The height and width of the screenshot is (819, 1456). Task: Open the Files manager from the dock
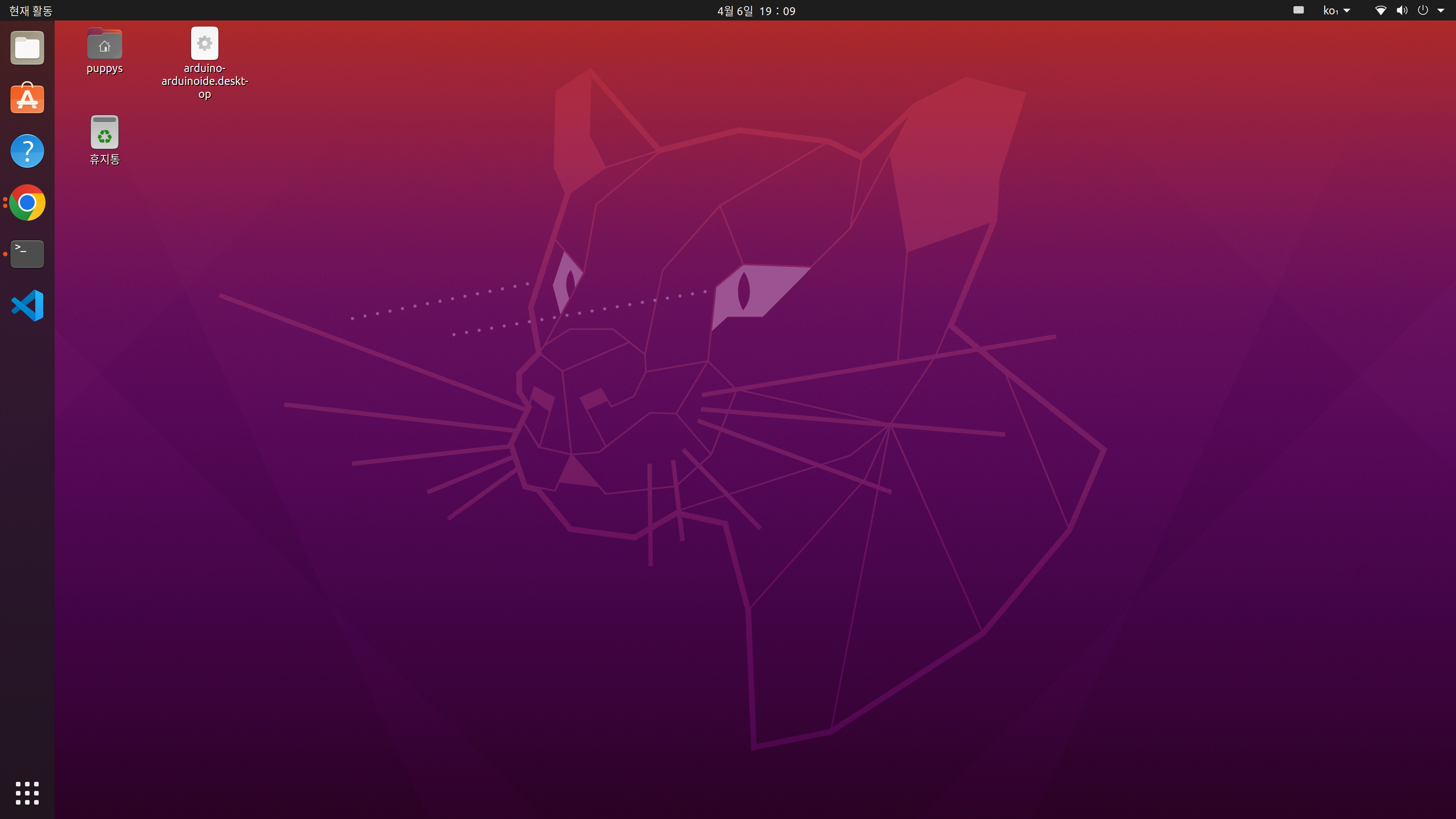point(27,48)
